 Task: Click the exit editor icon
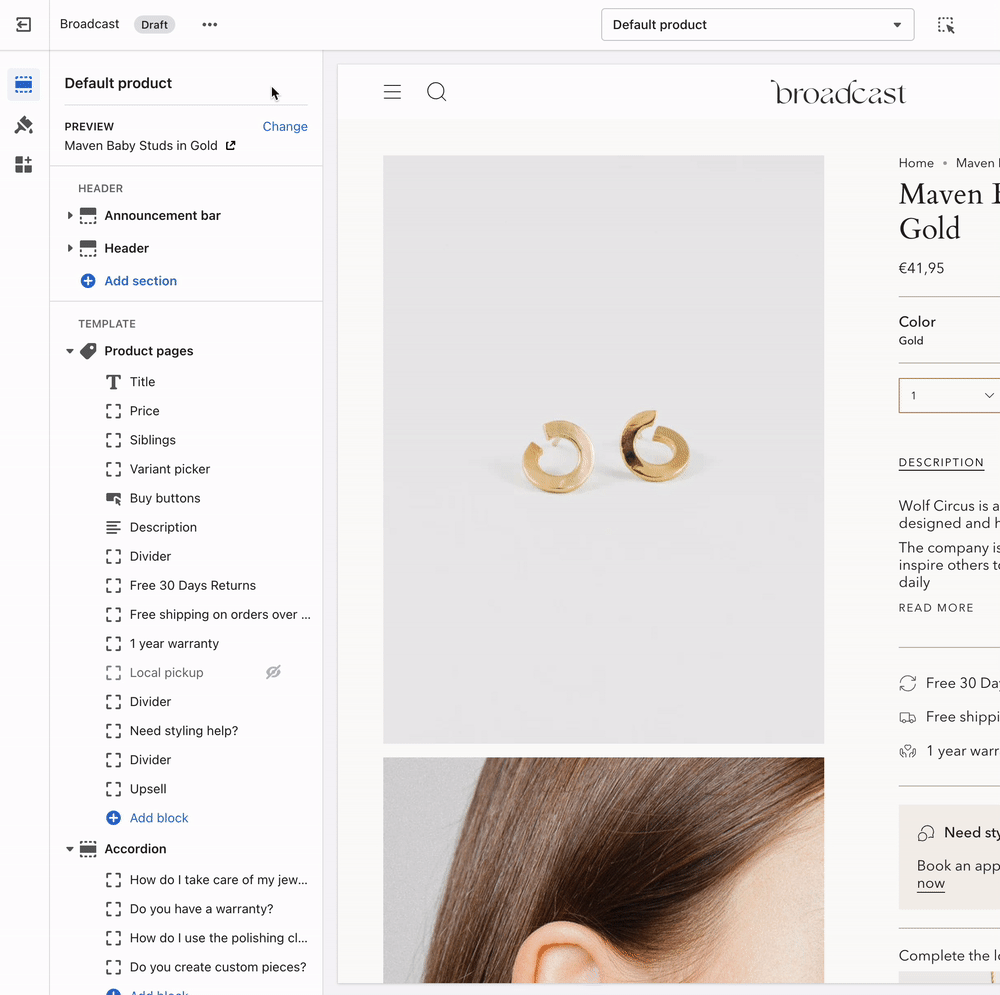(x=24, y=25)
